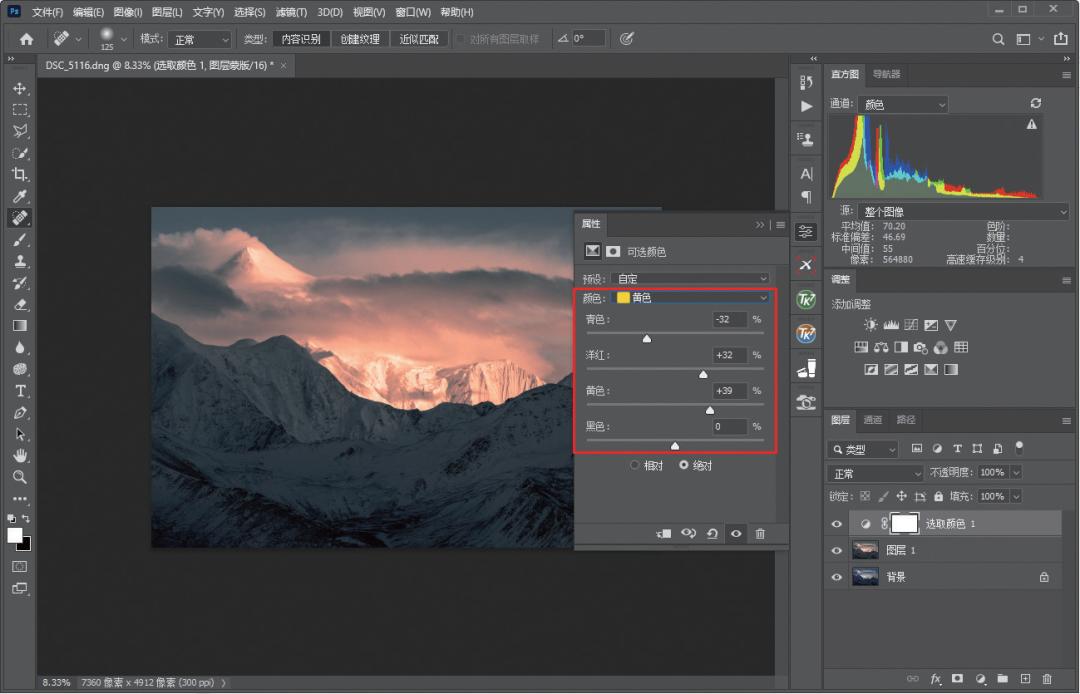Click the 洋红 slider handle

pyautogui.click(x=703, y=374)
